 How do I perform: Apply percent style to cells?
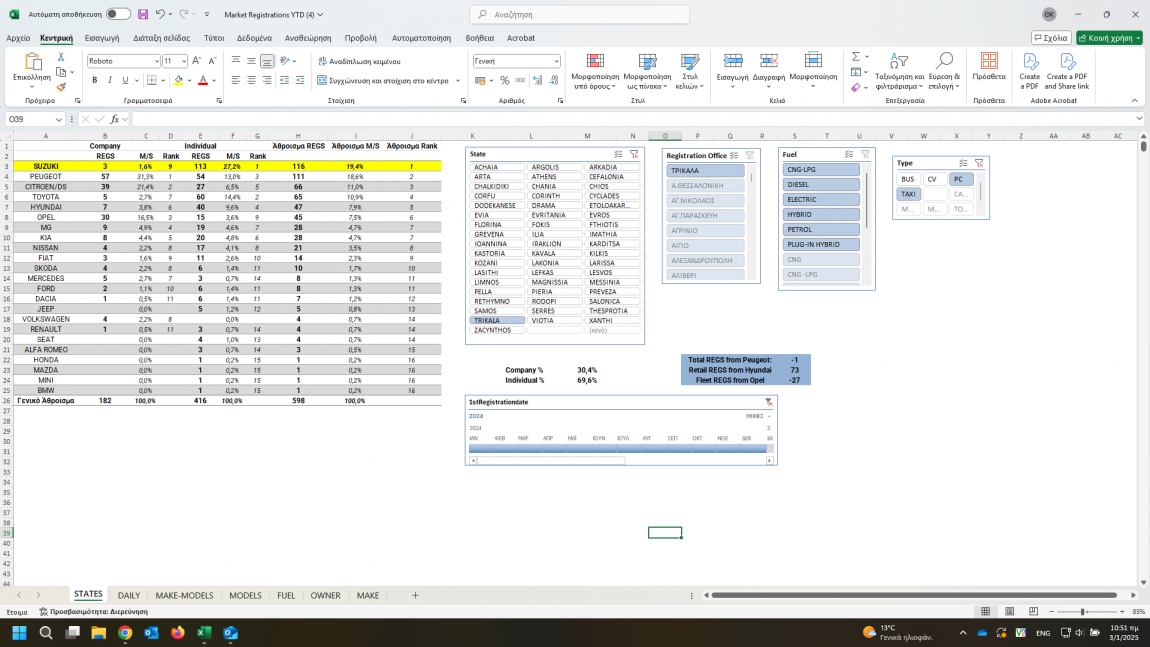tap(505, 80)
